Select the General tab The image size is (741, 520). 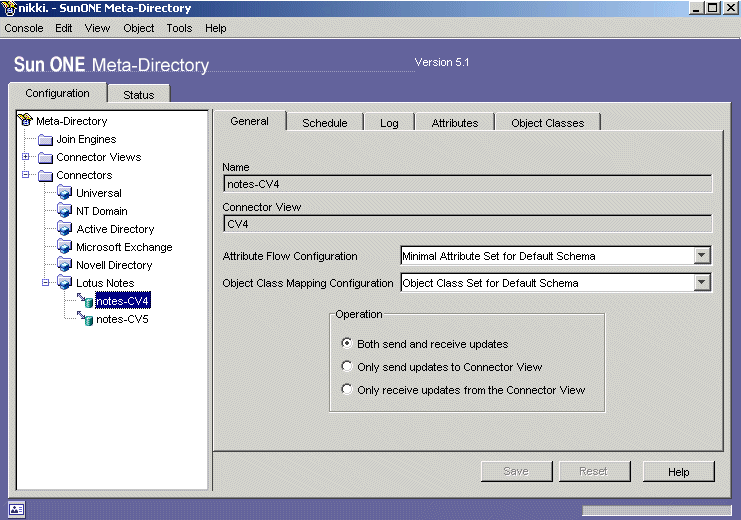coord(250,121)
